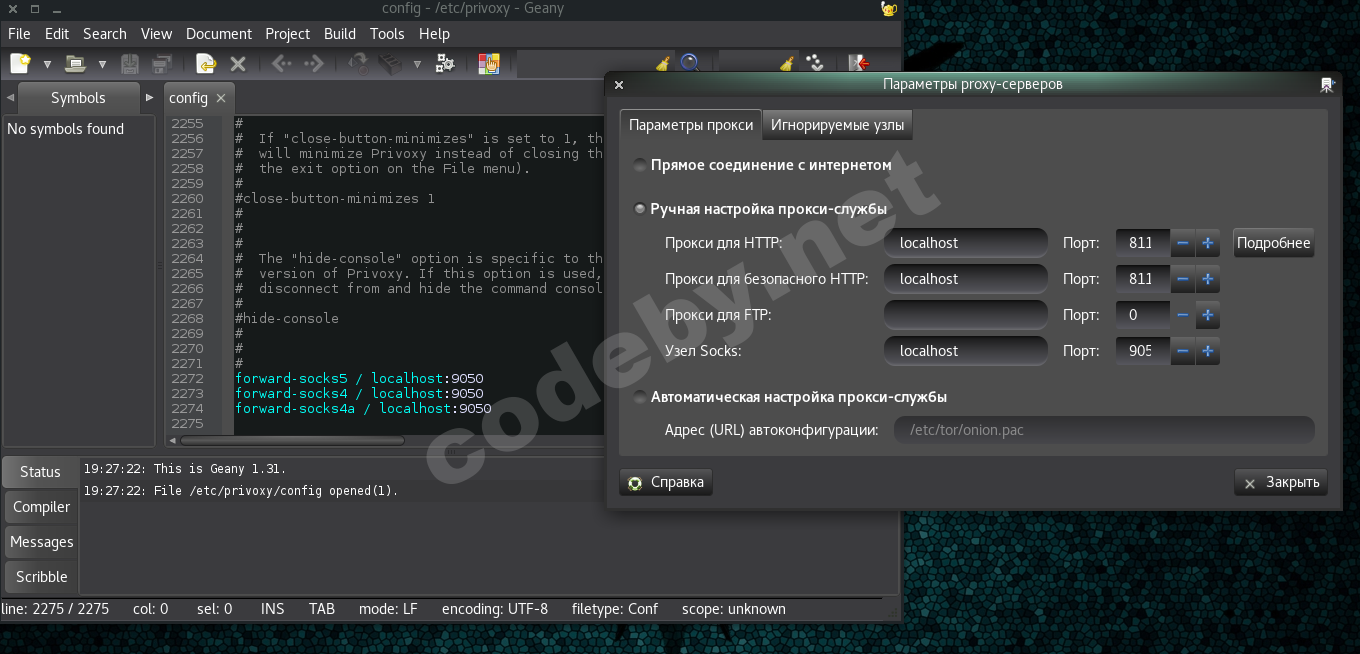Reload the current file icon
Image resolution: width=1360 pixels, height=654 pixels.
pyautogui.click(x=206, y=64)
